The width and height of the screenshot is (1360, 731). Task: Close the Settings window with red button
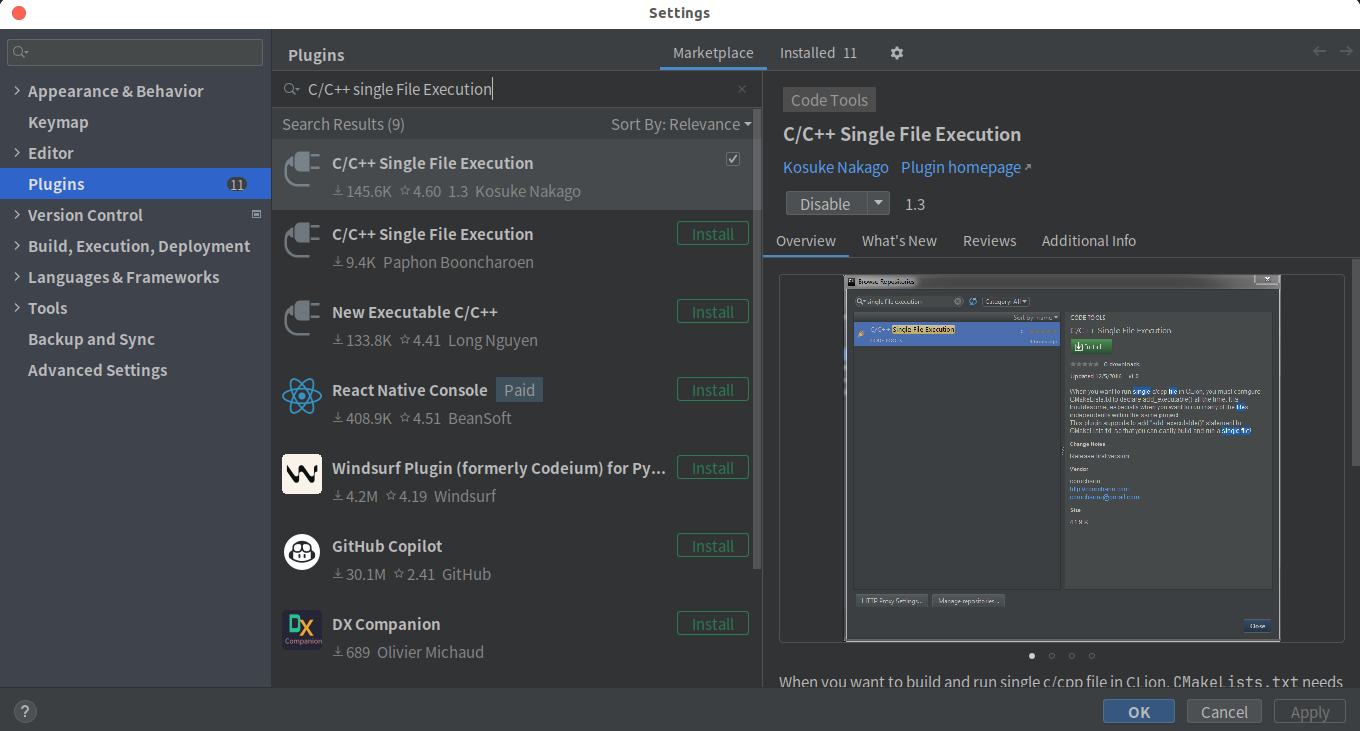pos(19,13)
